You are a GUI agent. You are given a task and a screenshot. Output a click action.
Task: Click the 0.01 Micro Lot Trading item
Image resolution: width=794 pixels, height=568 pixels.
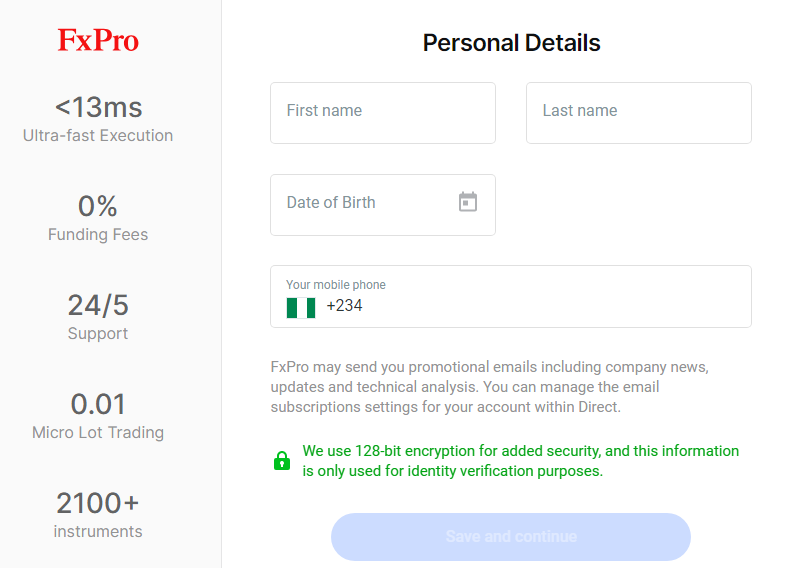pos(98,416)
